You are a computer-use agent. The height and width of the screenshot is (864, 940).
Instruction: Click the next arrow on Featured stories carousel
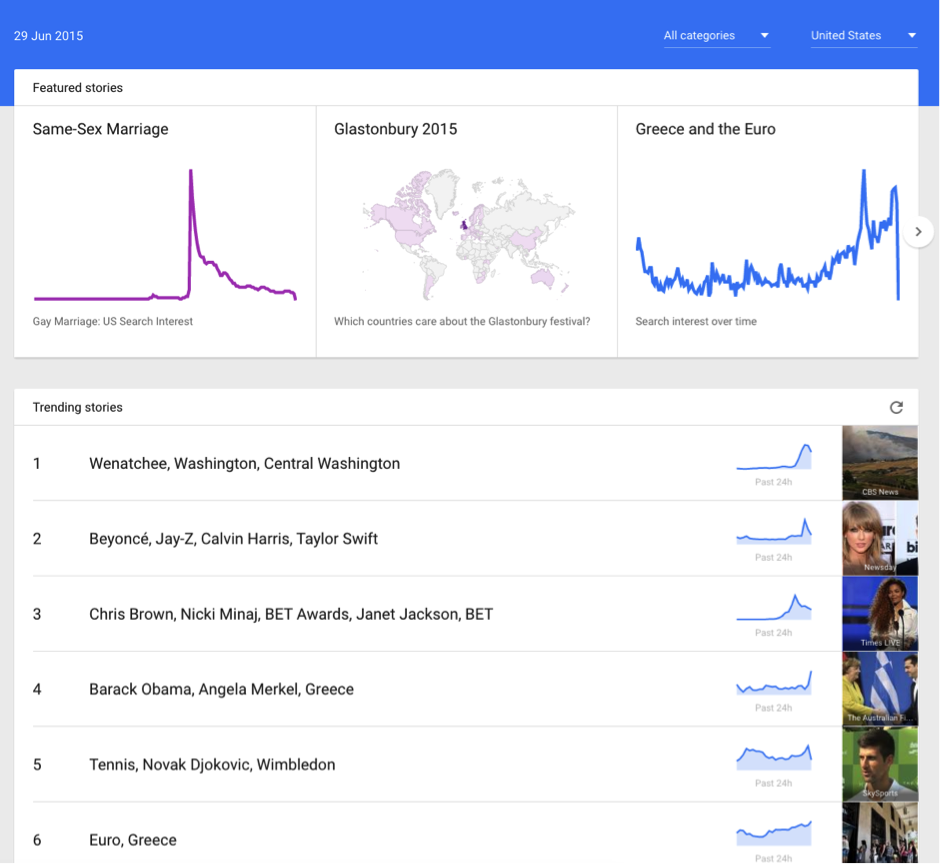tap(918, 231)
